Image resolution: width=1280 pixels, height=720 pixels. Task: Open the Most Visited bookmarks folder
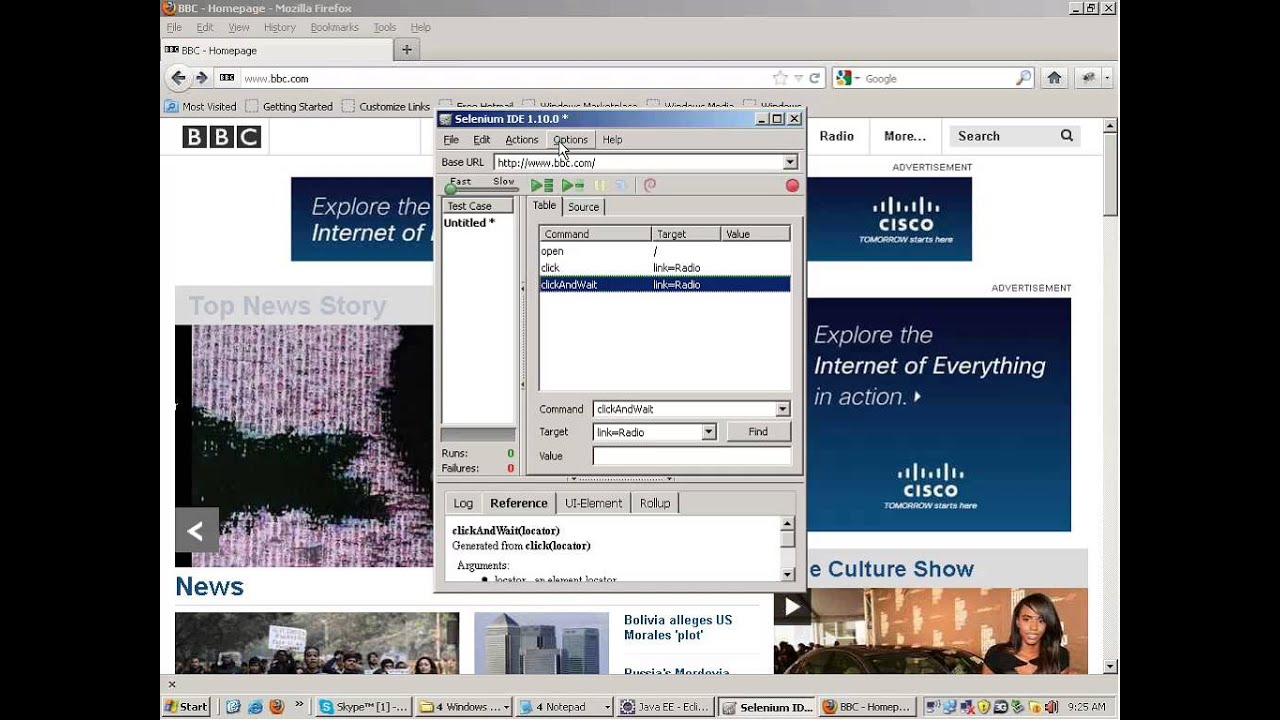click(x=200, y=106)
